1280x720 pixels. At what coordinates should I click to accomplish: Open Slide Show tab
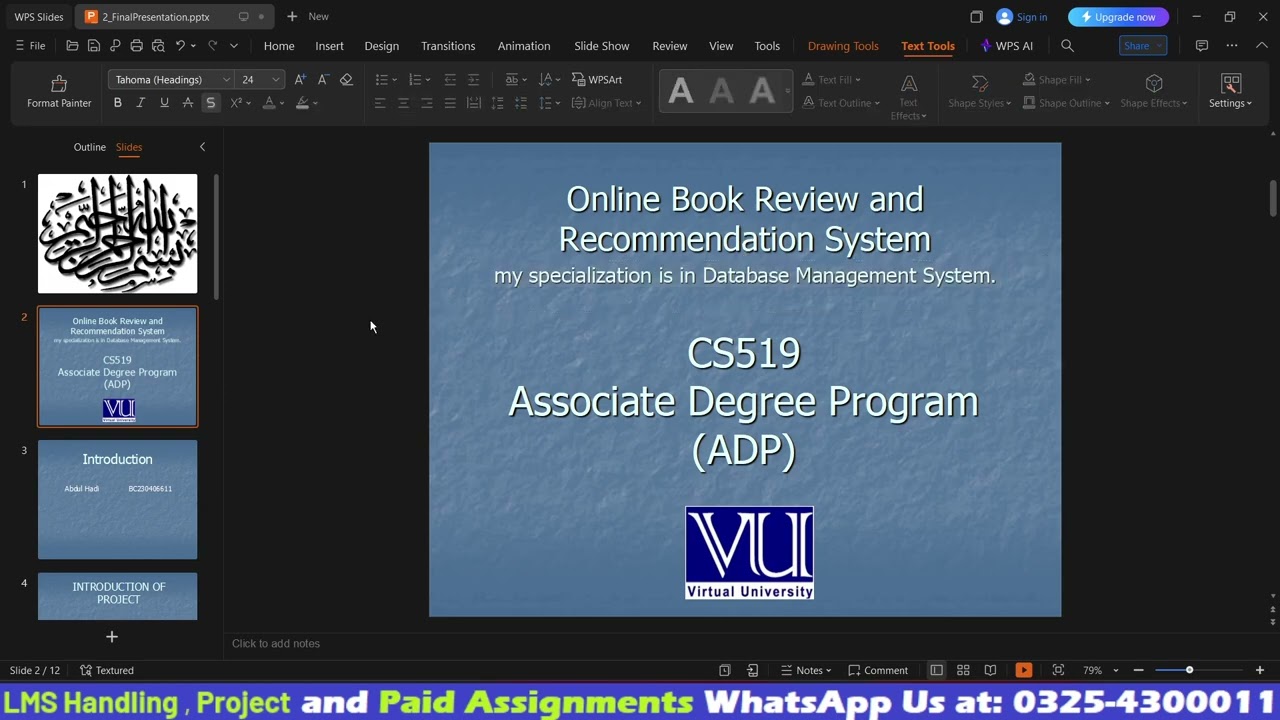[x=602, y=46]
